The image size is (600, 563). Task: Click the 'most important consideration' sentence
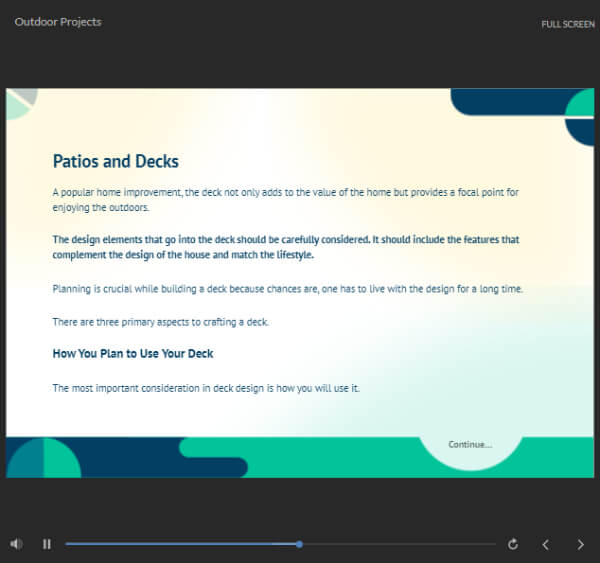click(x=205, y=388)
